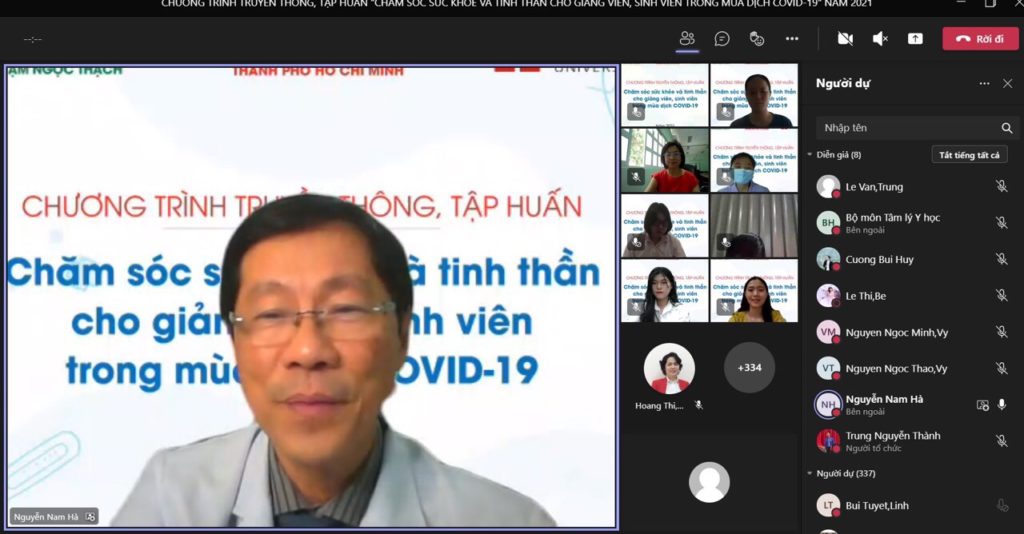Screen dimensions: 1024x534
Task: Click Hoang Thi avatar tile
Action: [x=669, y=368]
